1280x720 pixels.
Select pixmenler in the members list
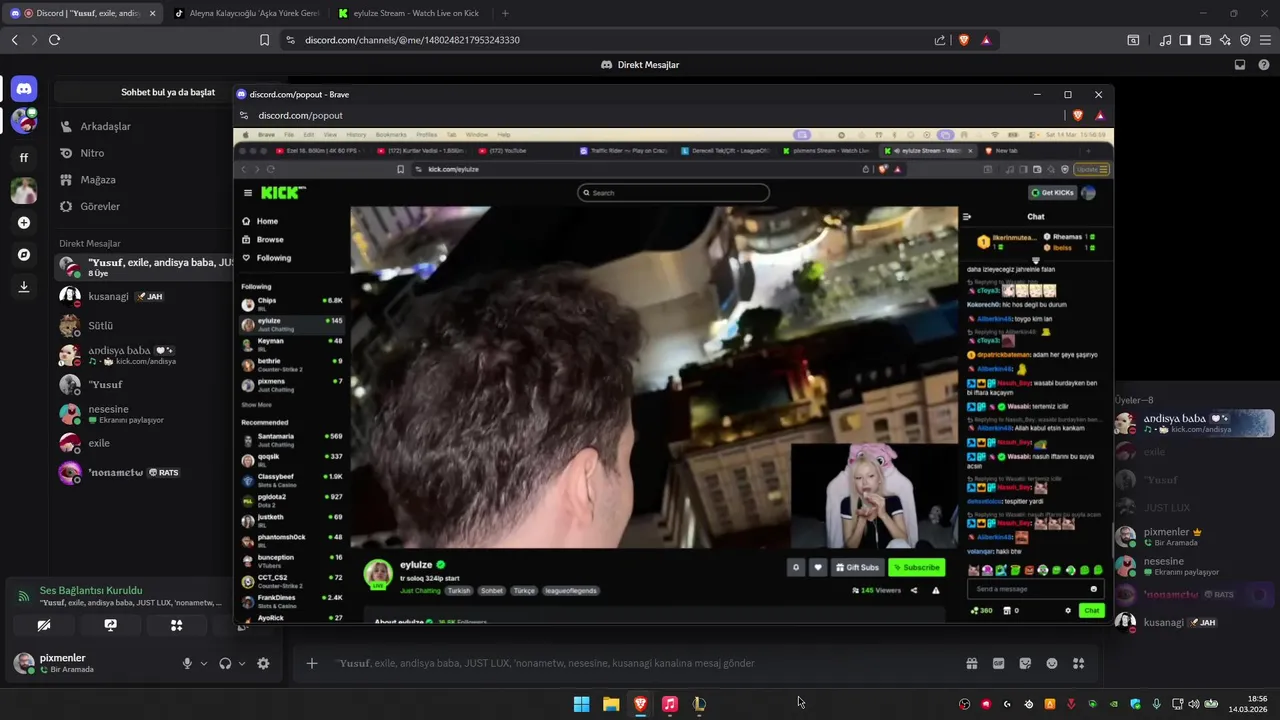[1195, 537]
